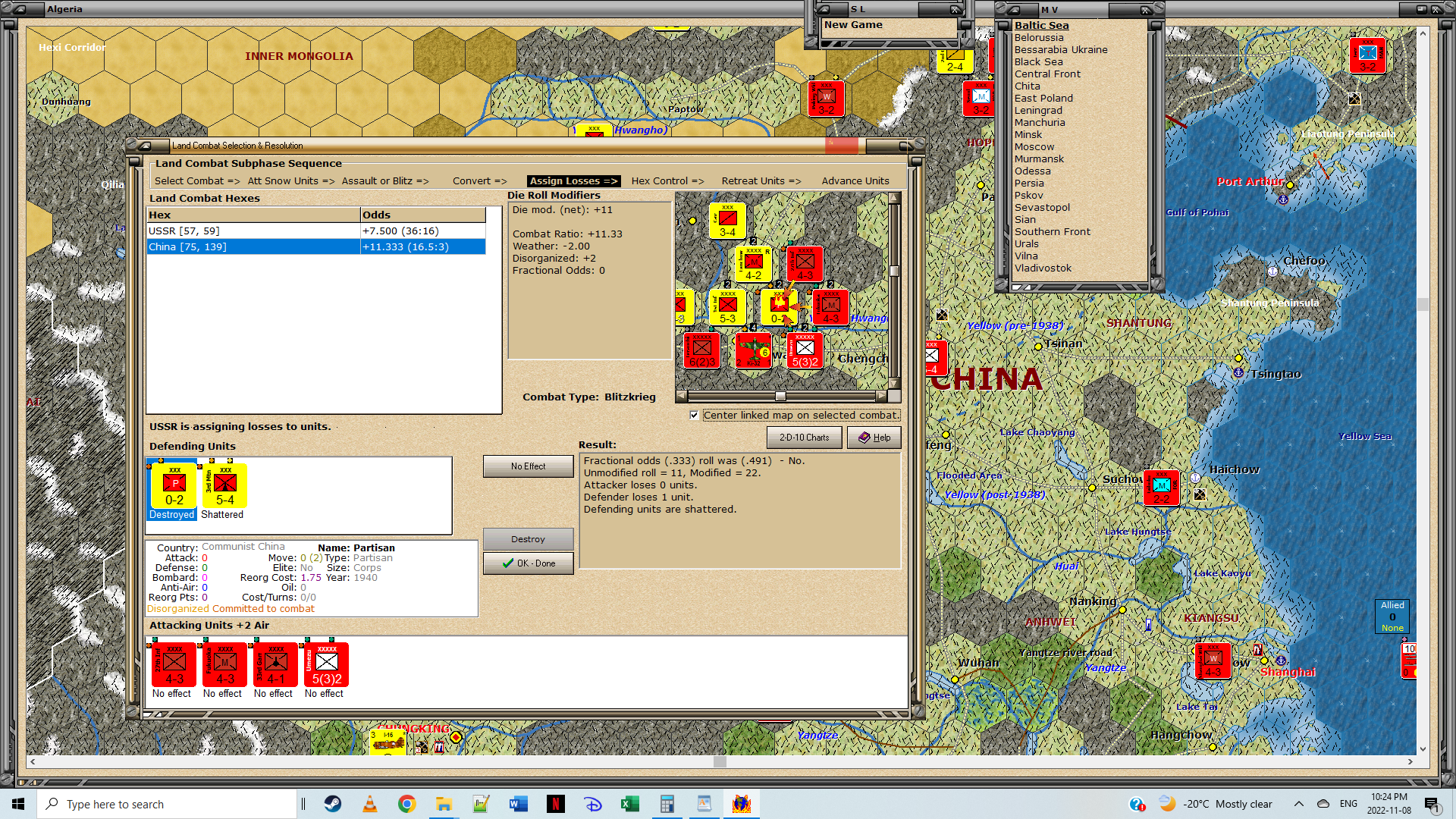Click the Ki-32 aircraft counter in minimap
1456x819 pixels.
pos(753,350)
